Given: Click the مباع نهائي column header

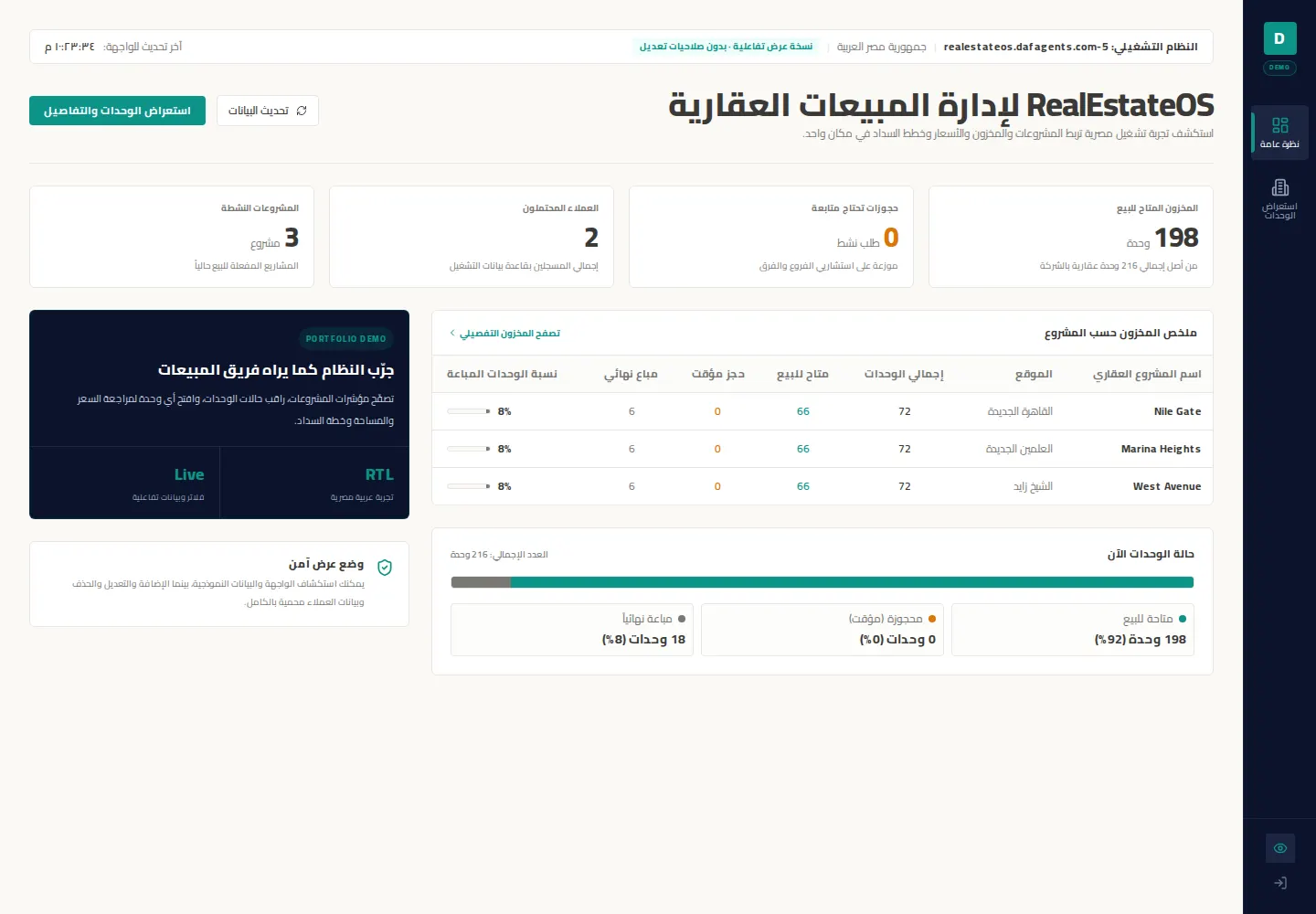Looking at the screenshot, I should [x=631, y=374].
